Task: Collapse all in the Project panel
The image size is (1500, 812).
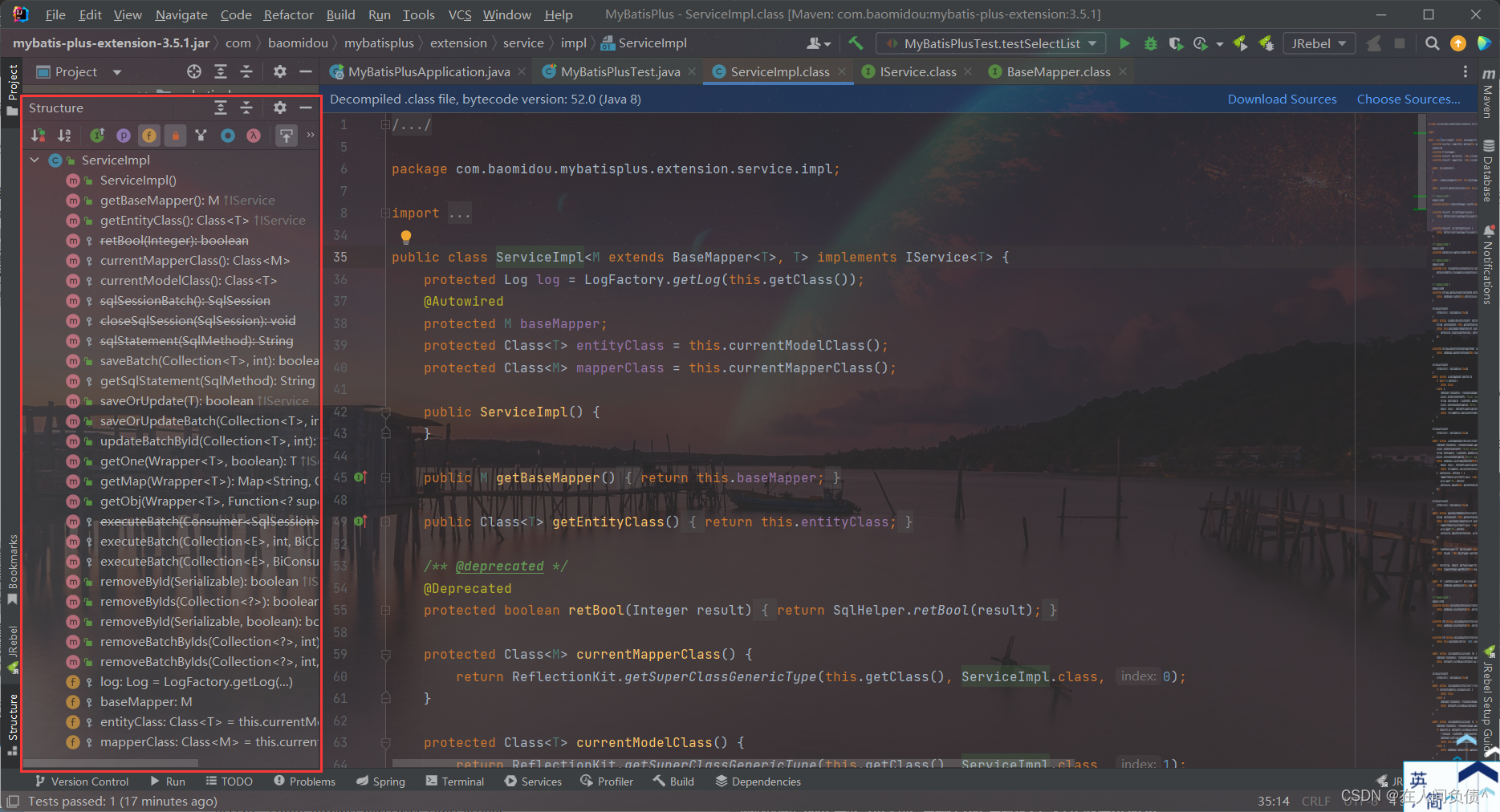Action: 246,71
